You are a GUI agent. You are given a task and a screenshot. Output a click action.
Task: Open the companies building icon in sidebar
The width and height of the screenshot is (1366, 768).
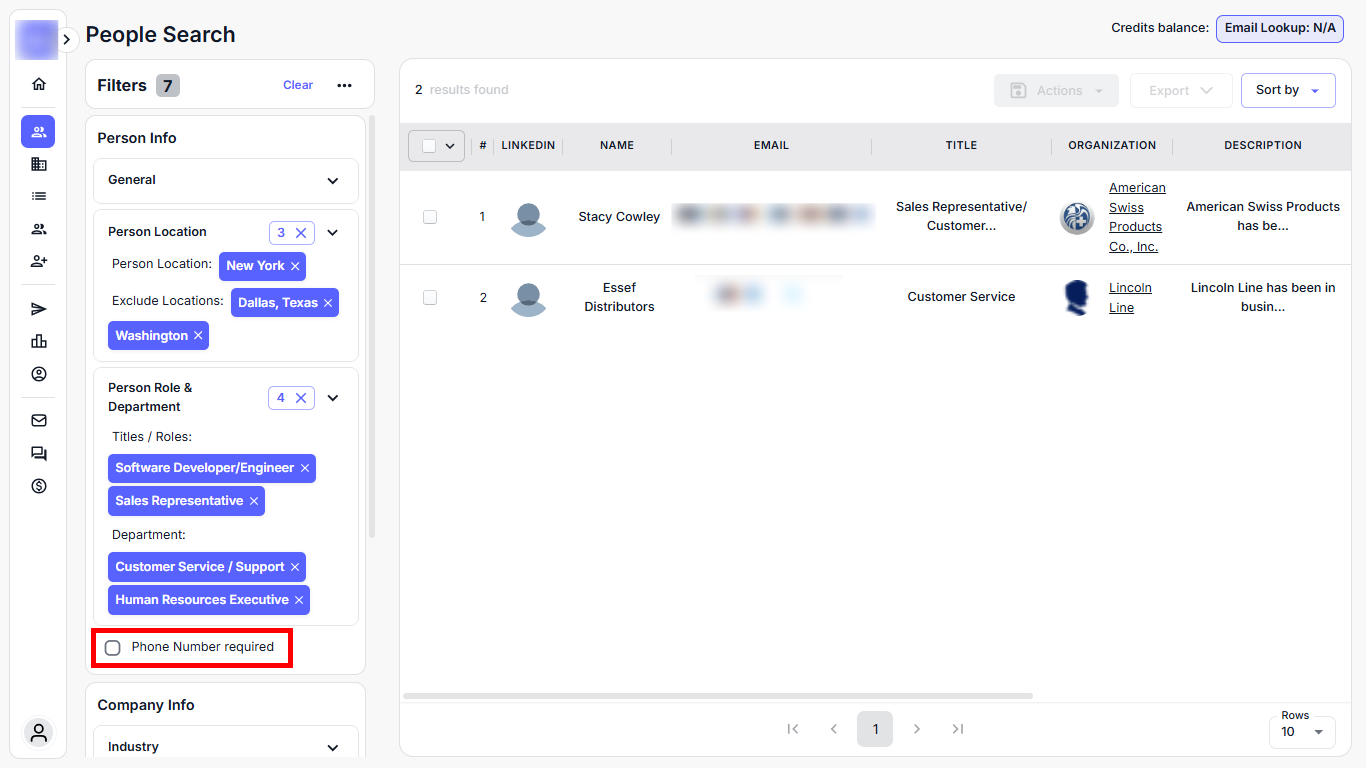point(39,164)
